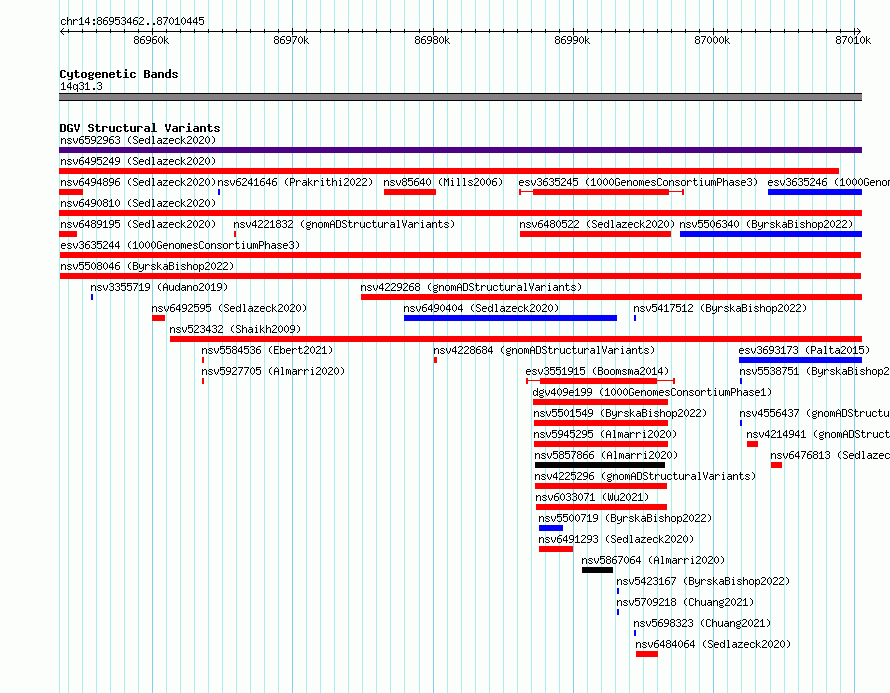Click the 86980k ruler position label

coord(432,40)
